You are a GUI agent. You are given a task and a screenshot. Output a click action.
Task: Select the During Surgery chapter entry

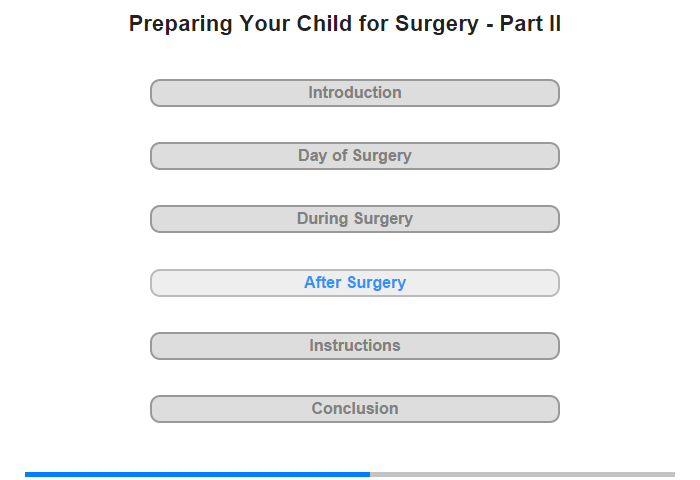click(x=354, y=219)
